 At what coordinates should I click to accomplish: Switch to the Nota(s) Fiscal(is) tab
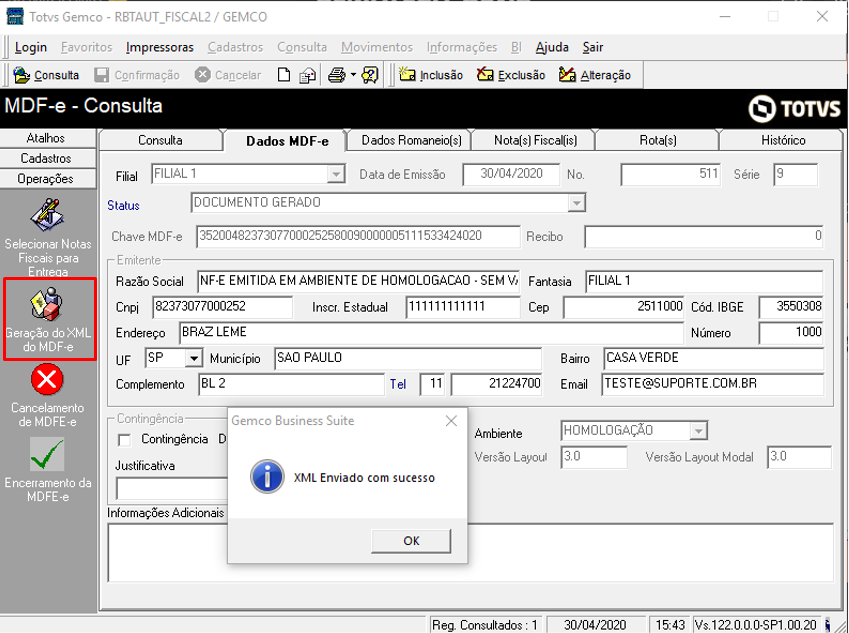coord(535,140)
